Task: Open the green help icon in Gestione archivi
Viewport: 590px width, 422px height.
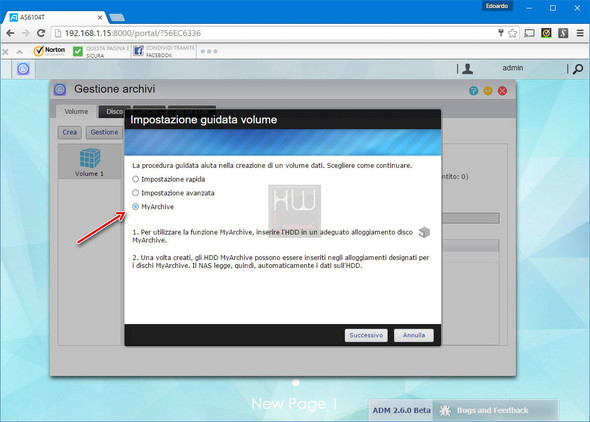Action: 473,91
